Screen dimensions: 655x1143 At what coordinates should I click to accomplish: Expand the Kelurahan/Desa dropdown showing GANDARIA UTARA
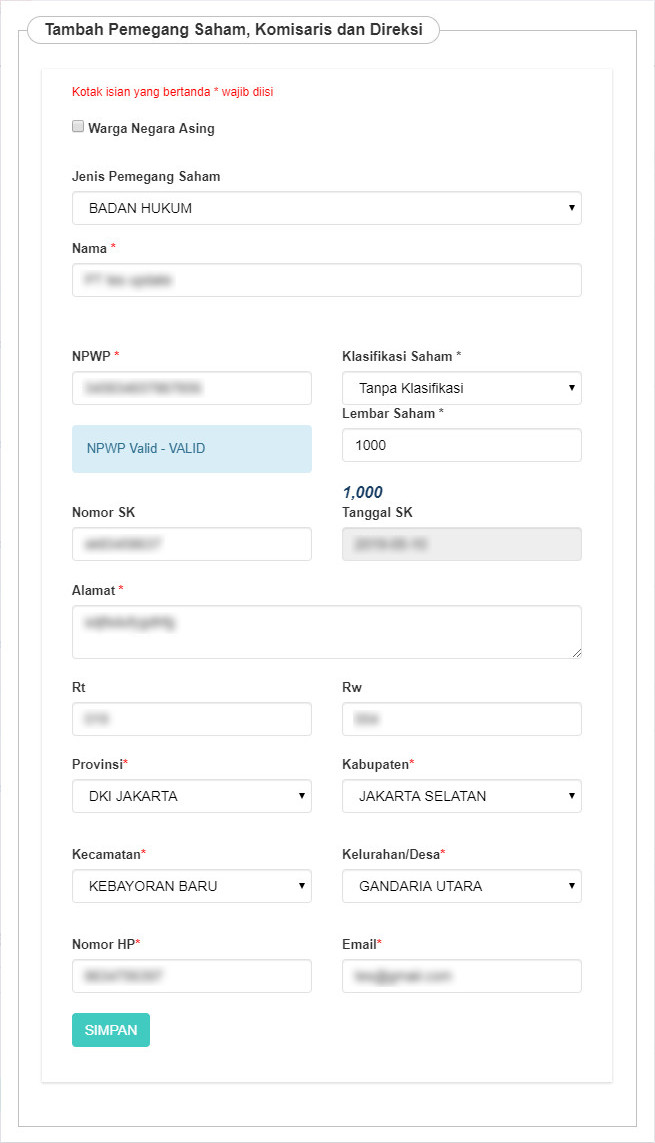pos(461,886)
